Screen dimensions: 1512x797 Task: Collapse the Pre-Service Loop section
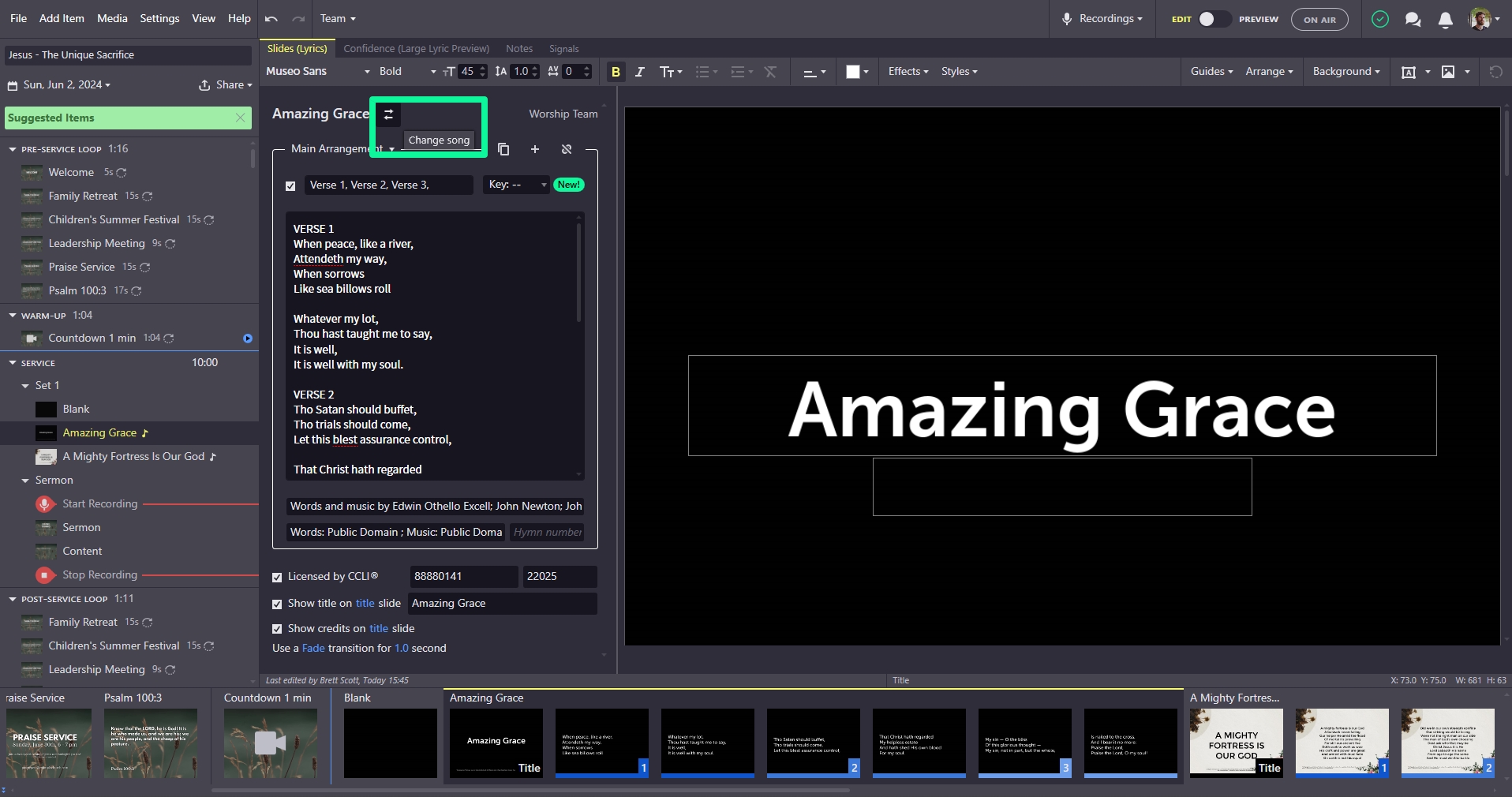pos(13,149)
